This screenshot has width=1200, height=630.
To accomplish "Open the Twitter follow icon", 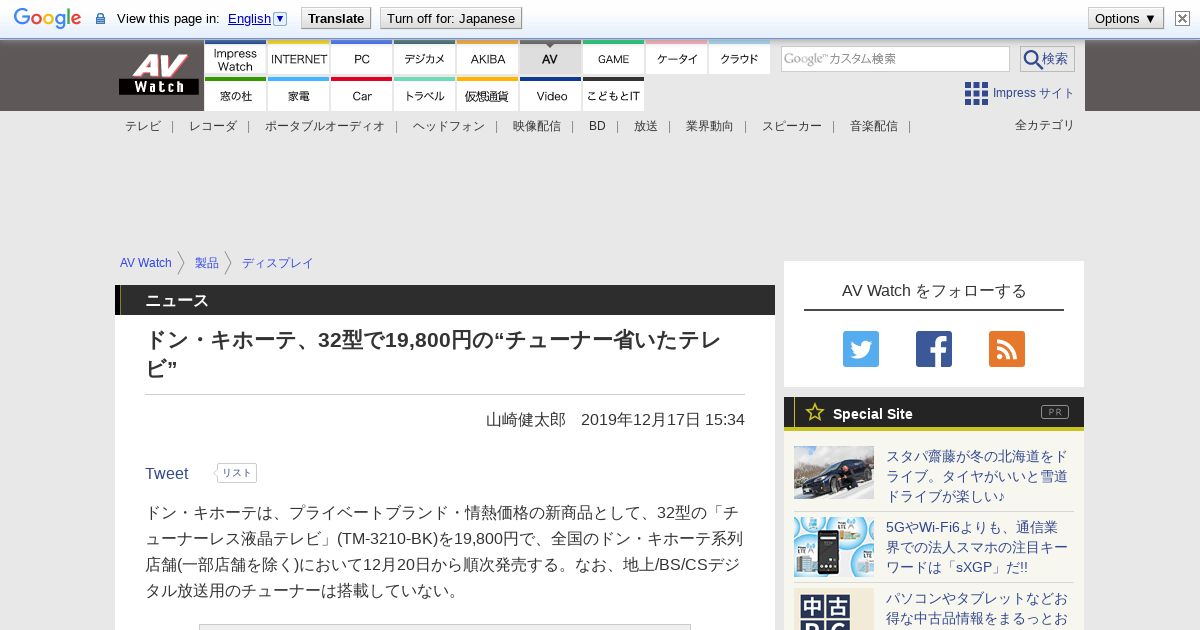I will coord(861,349).
